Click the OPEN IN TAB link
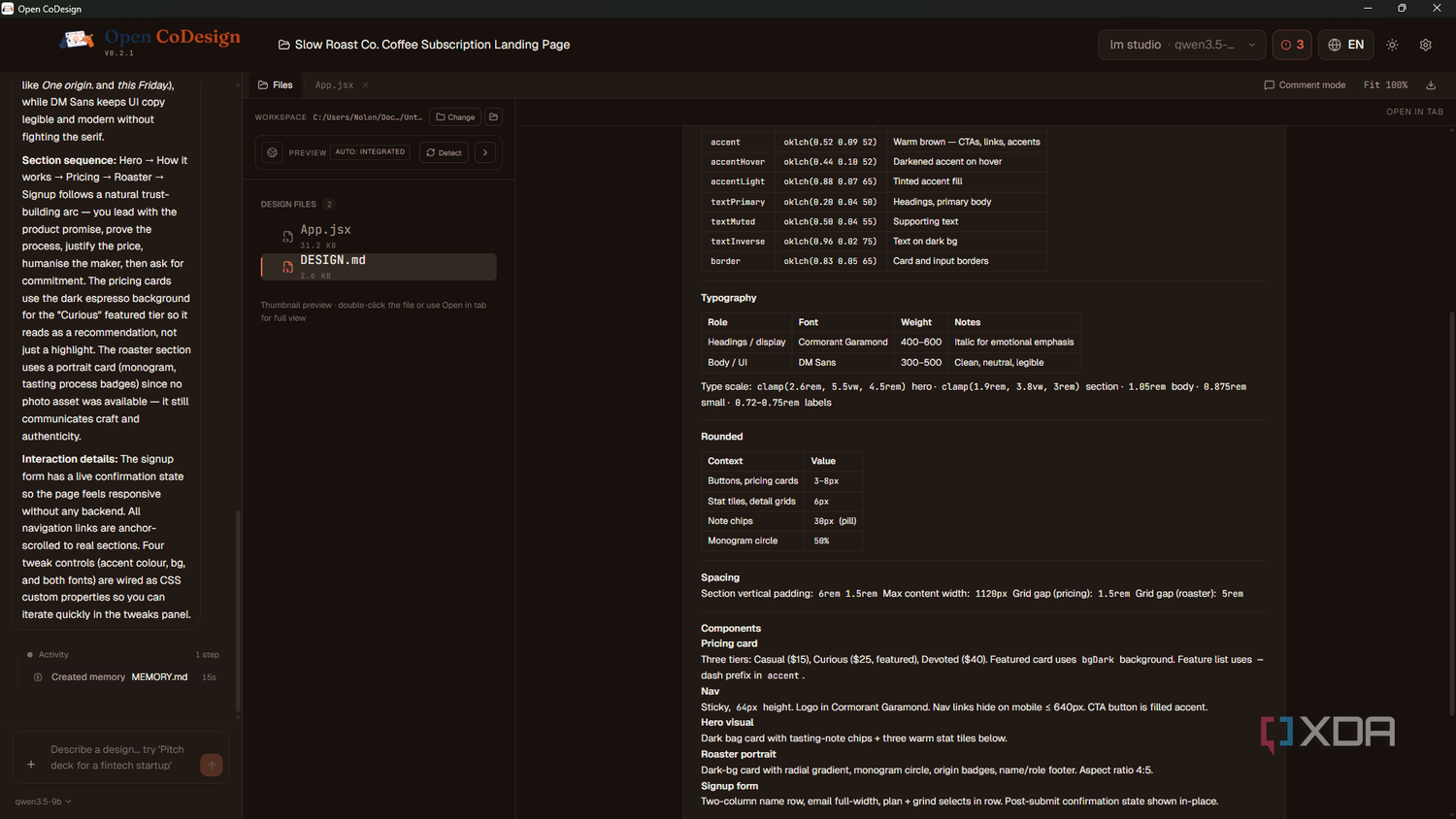 click(x=1414, y=112)
